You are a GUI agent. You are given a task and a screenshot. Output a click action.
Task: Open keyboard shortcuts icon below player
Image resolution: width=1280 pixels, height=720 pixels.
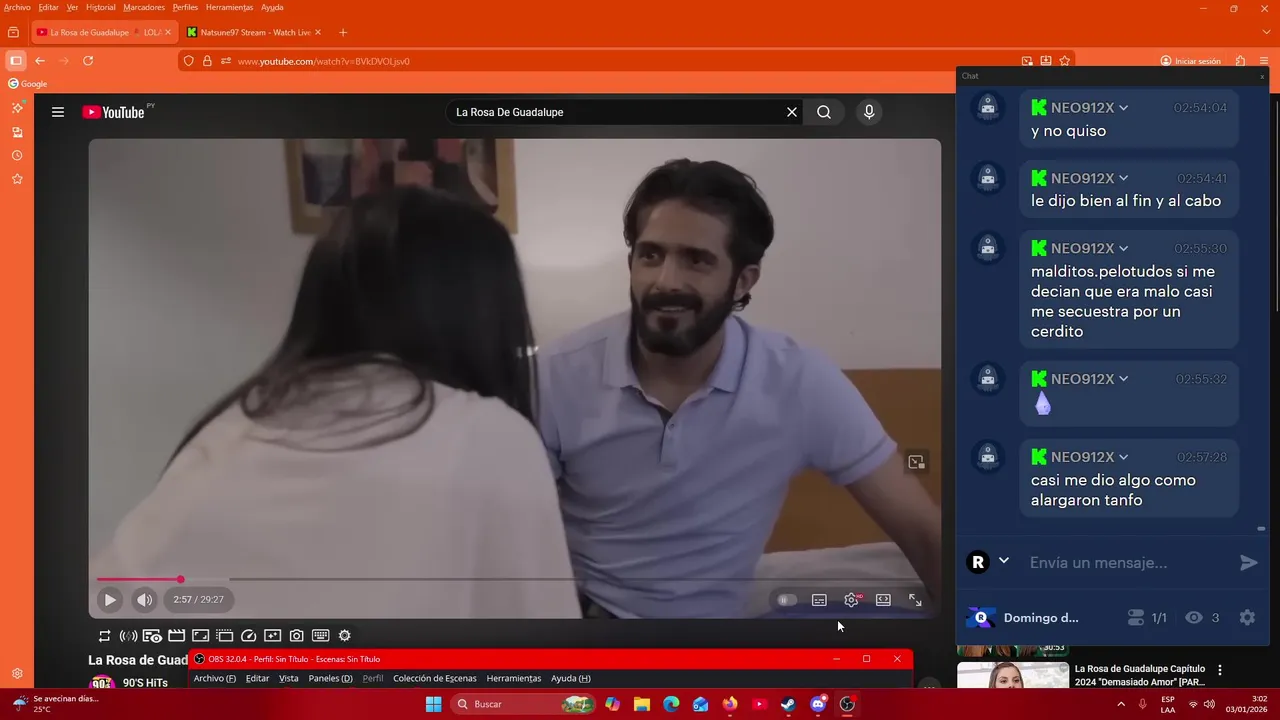tap(321, 635)
